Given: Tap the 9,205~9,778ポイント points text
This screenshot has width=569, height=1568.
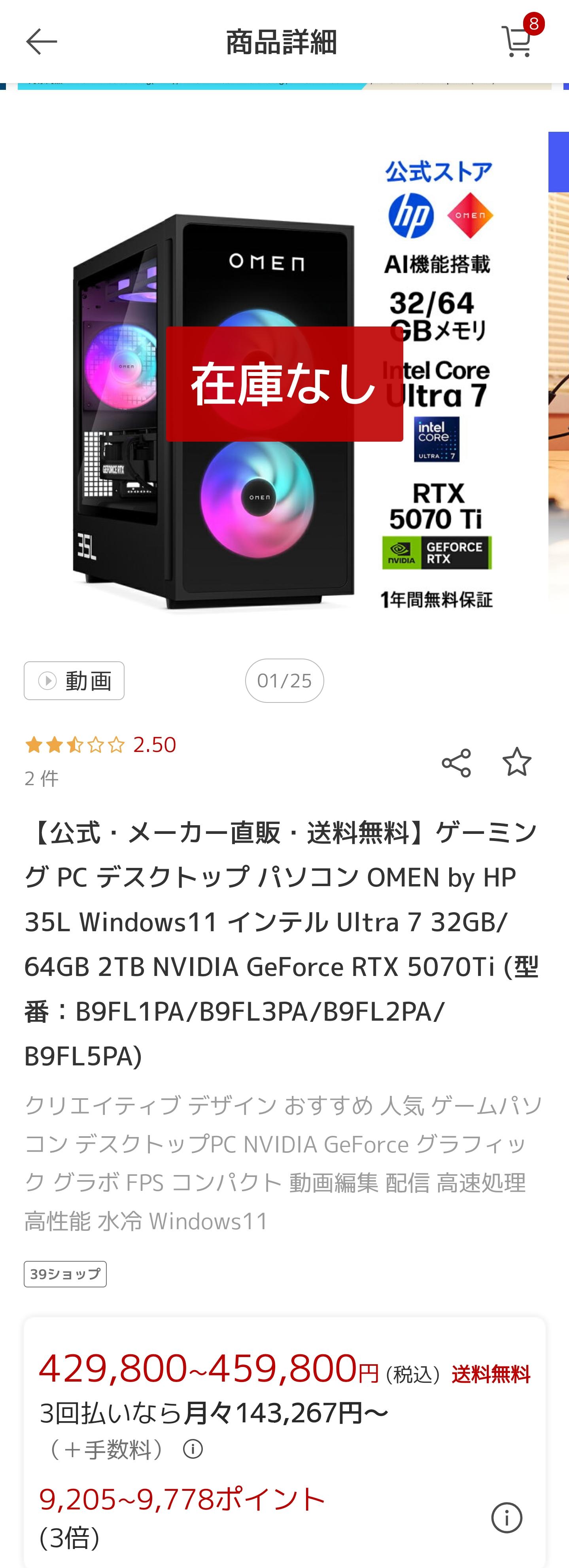Looking at the screenshot, I should pos(182,1499).
